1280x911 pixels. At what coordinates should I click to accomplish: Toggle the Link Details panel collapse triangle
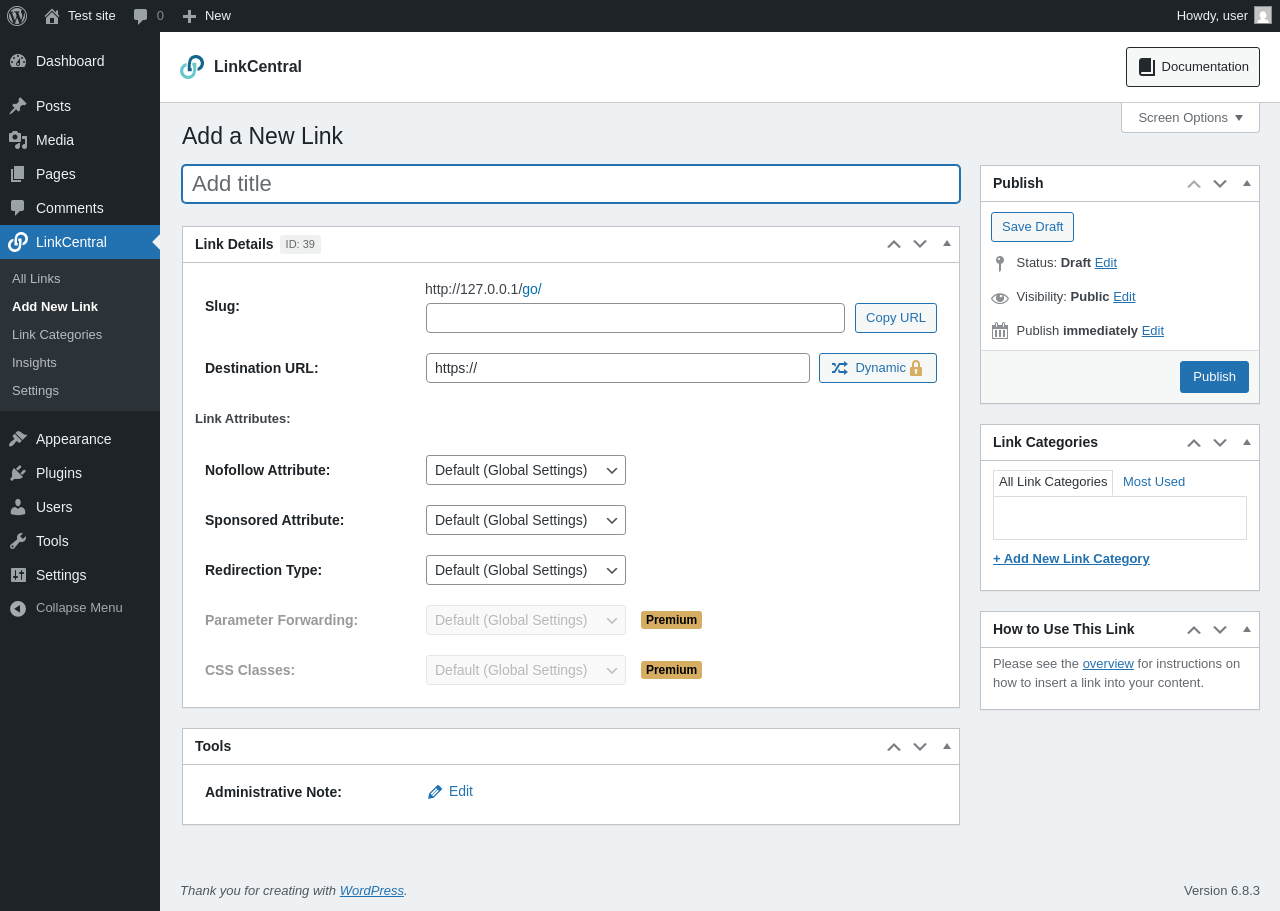(947, 243)
